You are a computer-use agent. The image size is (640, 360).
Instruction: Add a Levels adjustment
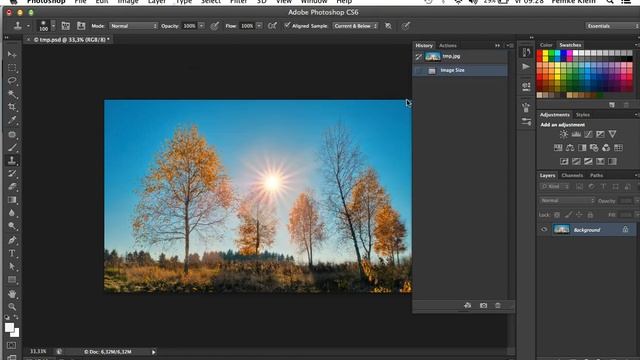click(576, 134)
